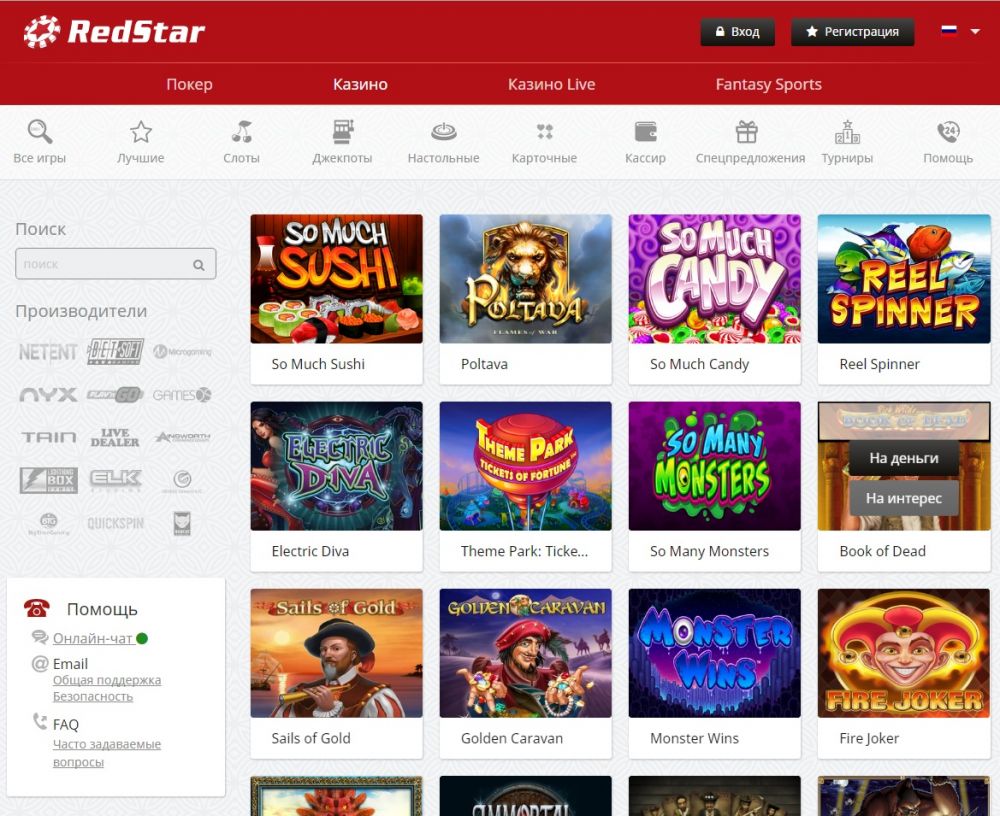This screenshot has height=816, width=1000.
Task: Open the Reel Spinner game thumbnail
Action: tap(904, 279)
